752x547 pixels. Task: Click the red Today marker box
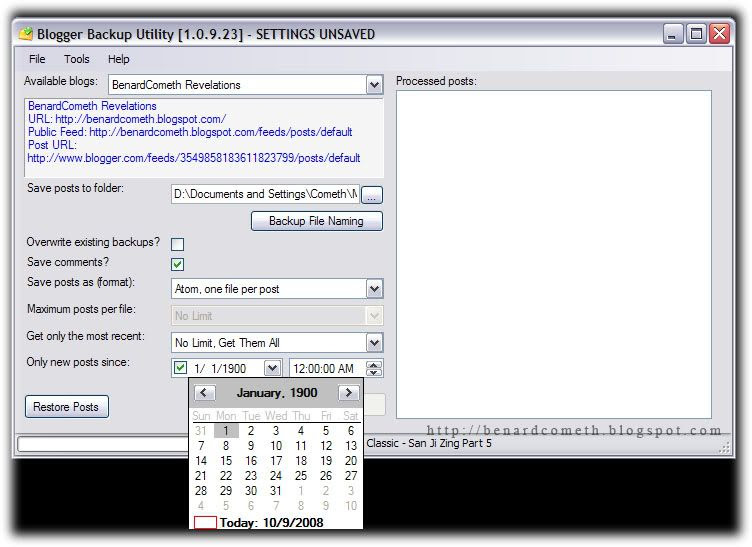[x=205, y=522]
